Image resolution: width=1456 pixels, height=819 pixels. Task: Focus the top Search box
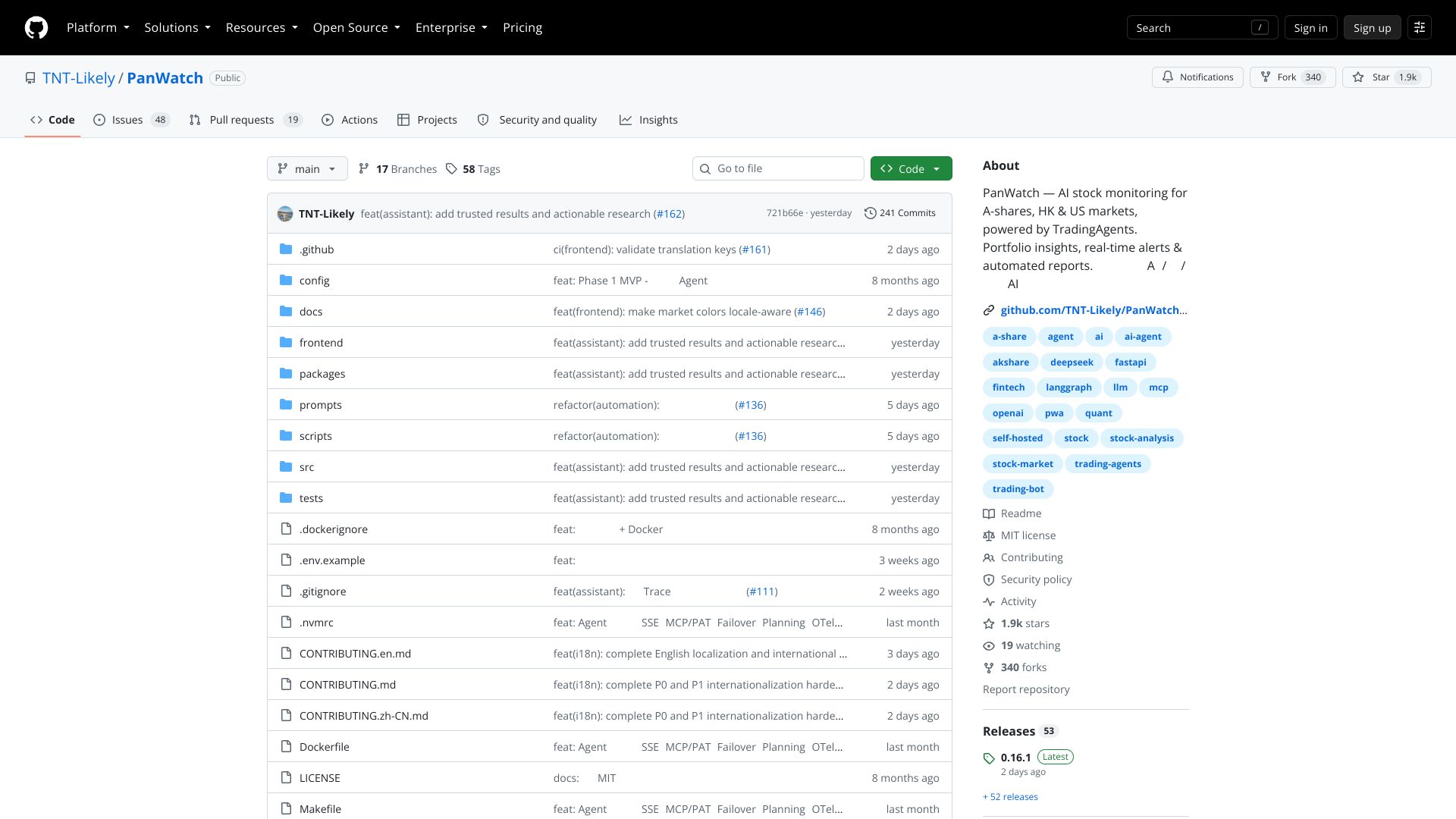(x=1202, y=27)
